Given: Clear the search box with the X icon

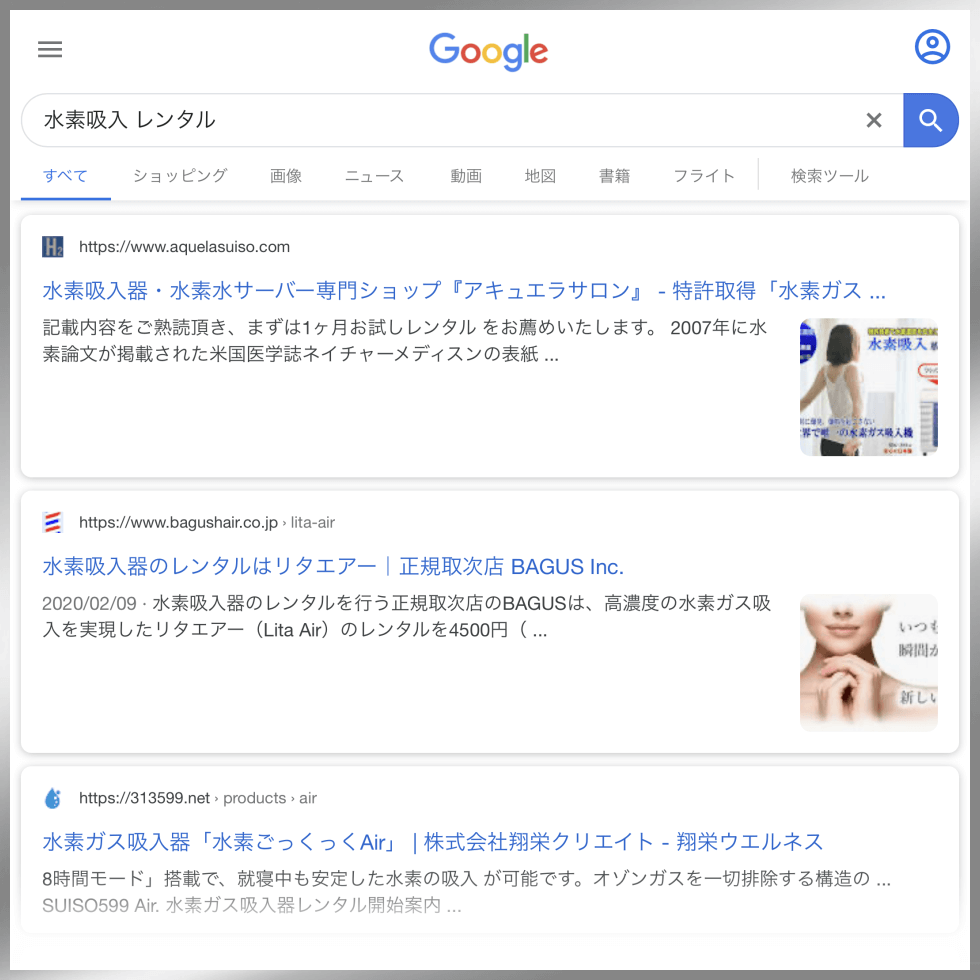Looking at the screenshot, I should point(874,120).
